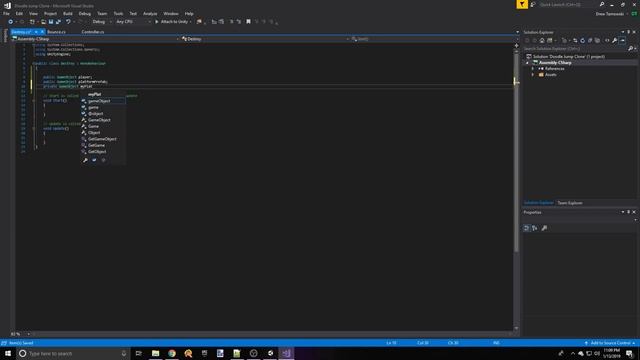The image size is (640, 360).
Task: Open the File menu
Action: click(7, 13)
